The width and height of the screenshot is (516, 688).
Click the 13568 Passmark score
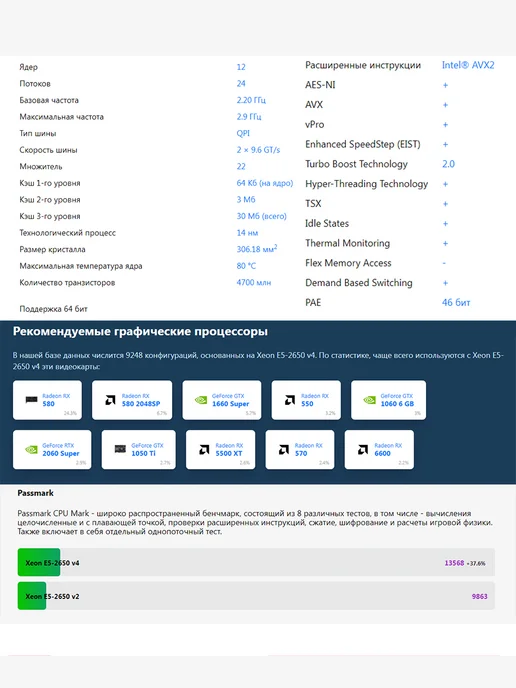click(454, 563)
